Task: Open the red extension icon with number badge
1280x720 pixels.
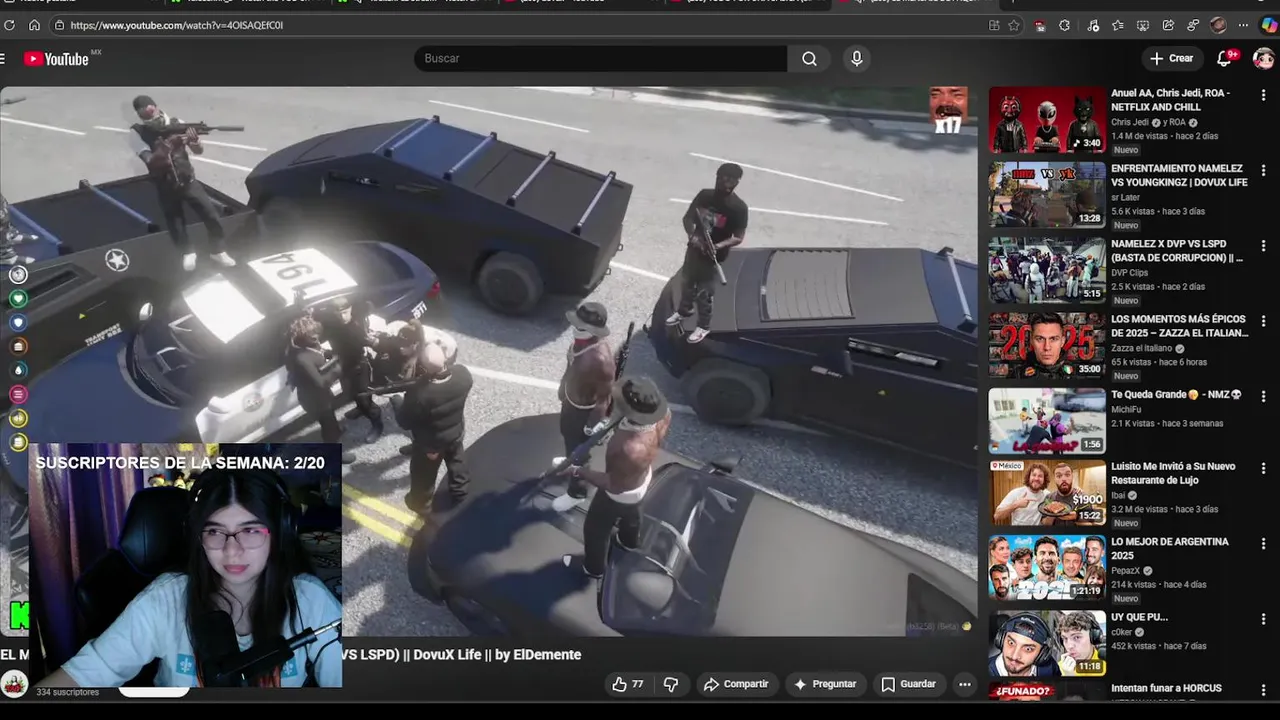Action: [x=1040, y=25]
